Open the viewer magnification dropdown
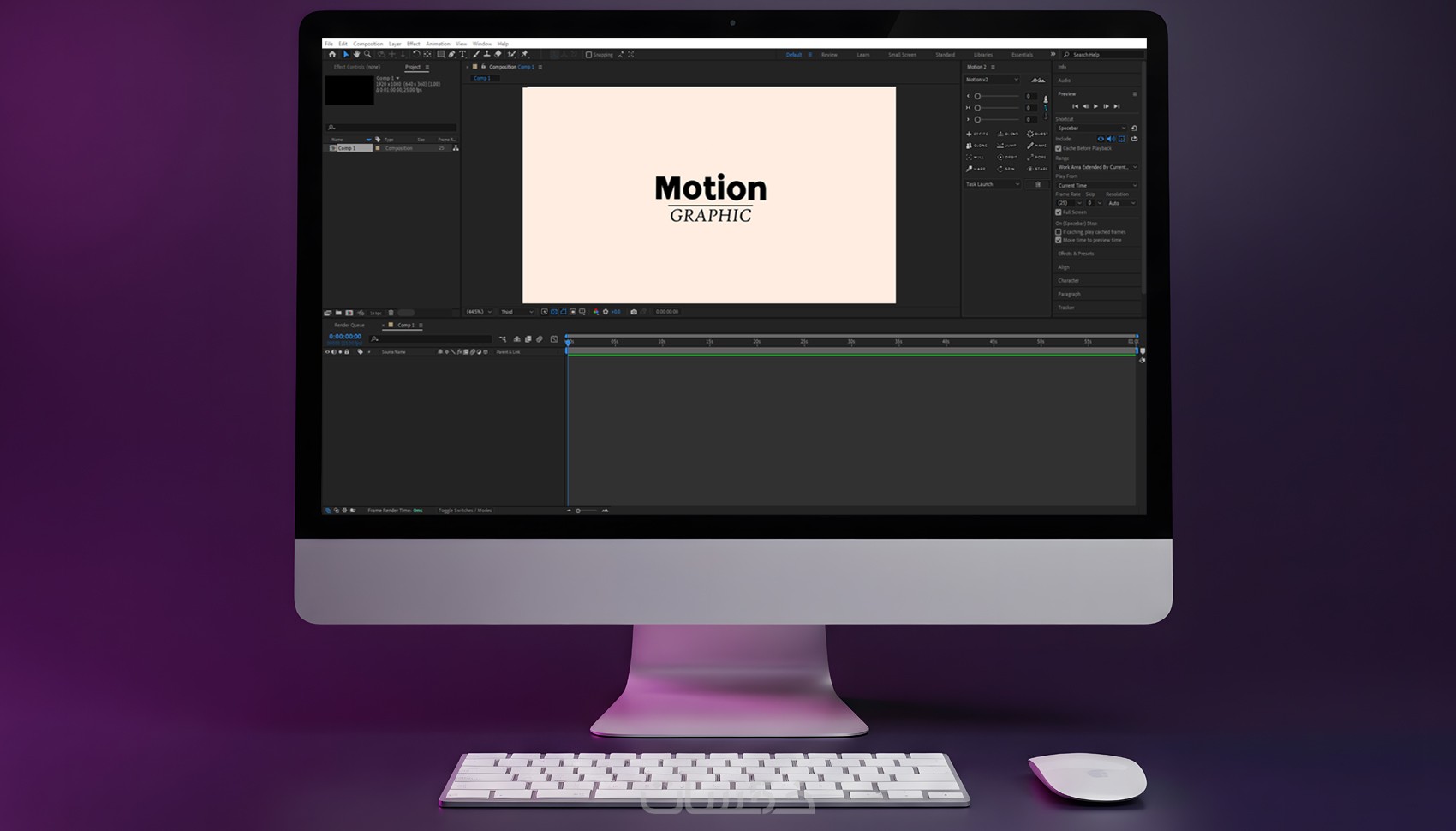 coord(480,312)
